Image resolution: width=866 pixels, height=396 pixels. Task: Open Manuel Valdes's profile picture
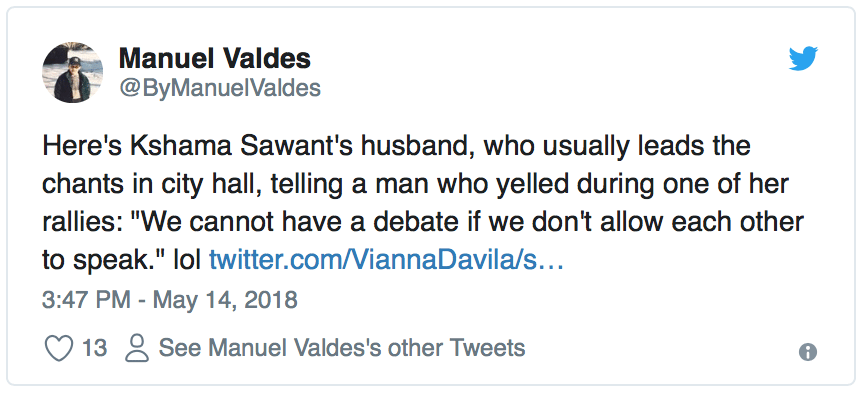click(x=72, y=72)
